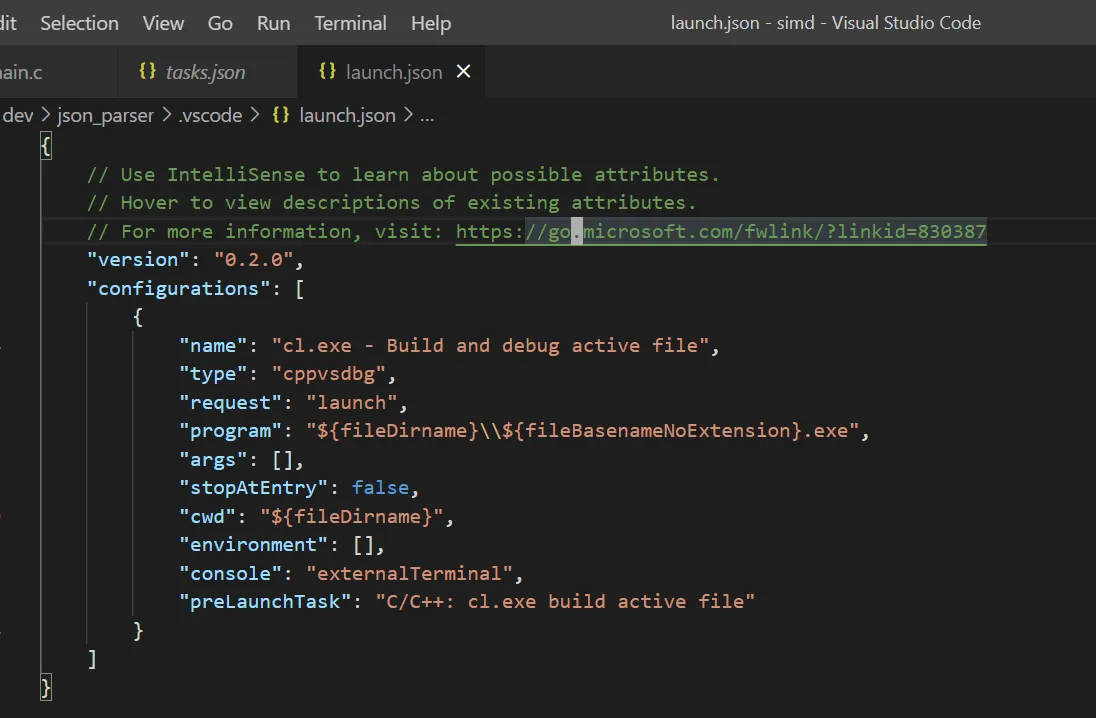Click the opening brace of the file
This screenshot has width=1096, height=718.
[x=46, y=146]
